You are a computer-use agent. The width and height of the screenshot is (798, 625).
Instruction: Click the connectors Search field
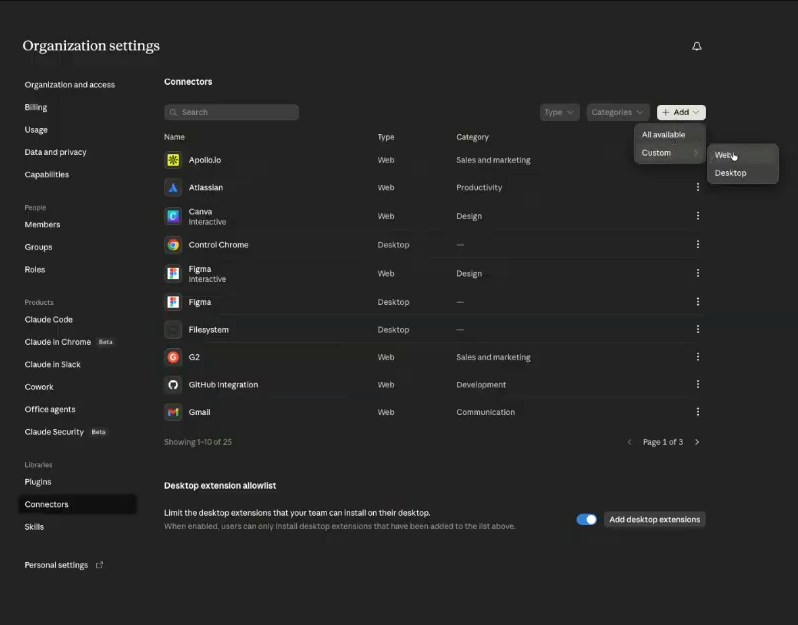pyautogui.click(x=232, y=112)
